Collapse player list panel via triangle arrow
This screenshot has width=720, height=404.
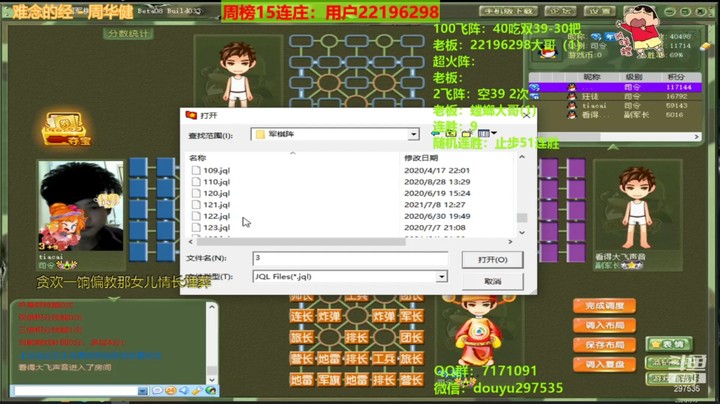tap(613, 147)
